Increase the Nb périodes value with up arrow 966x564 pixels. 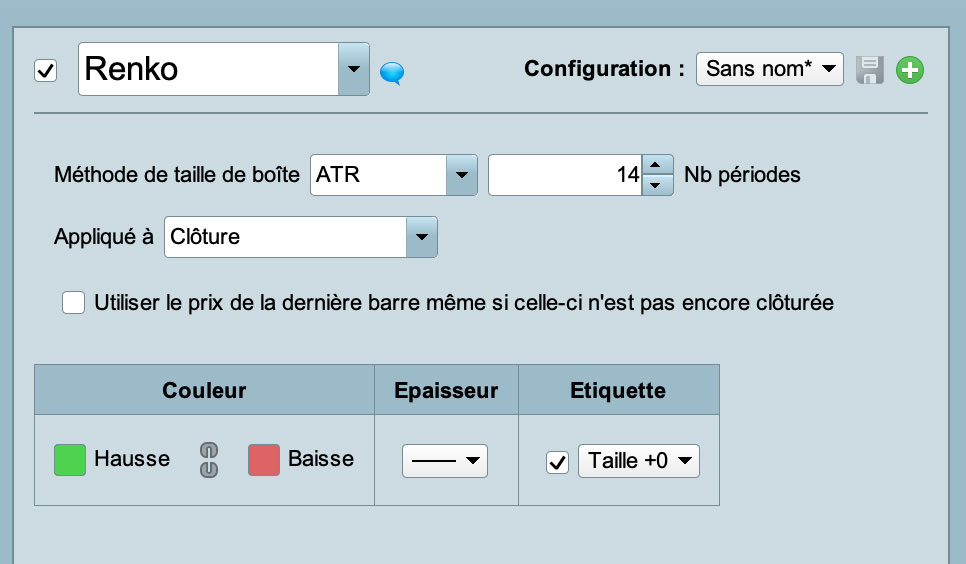[x=657, y=166]
